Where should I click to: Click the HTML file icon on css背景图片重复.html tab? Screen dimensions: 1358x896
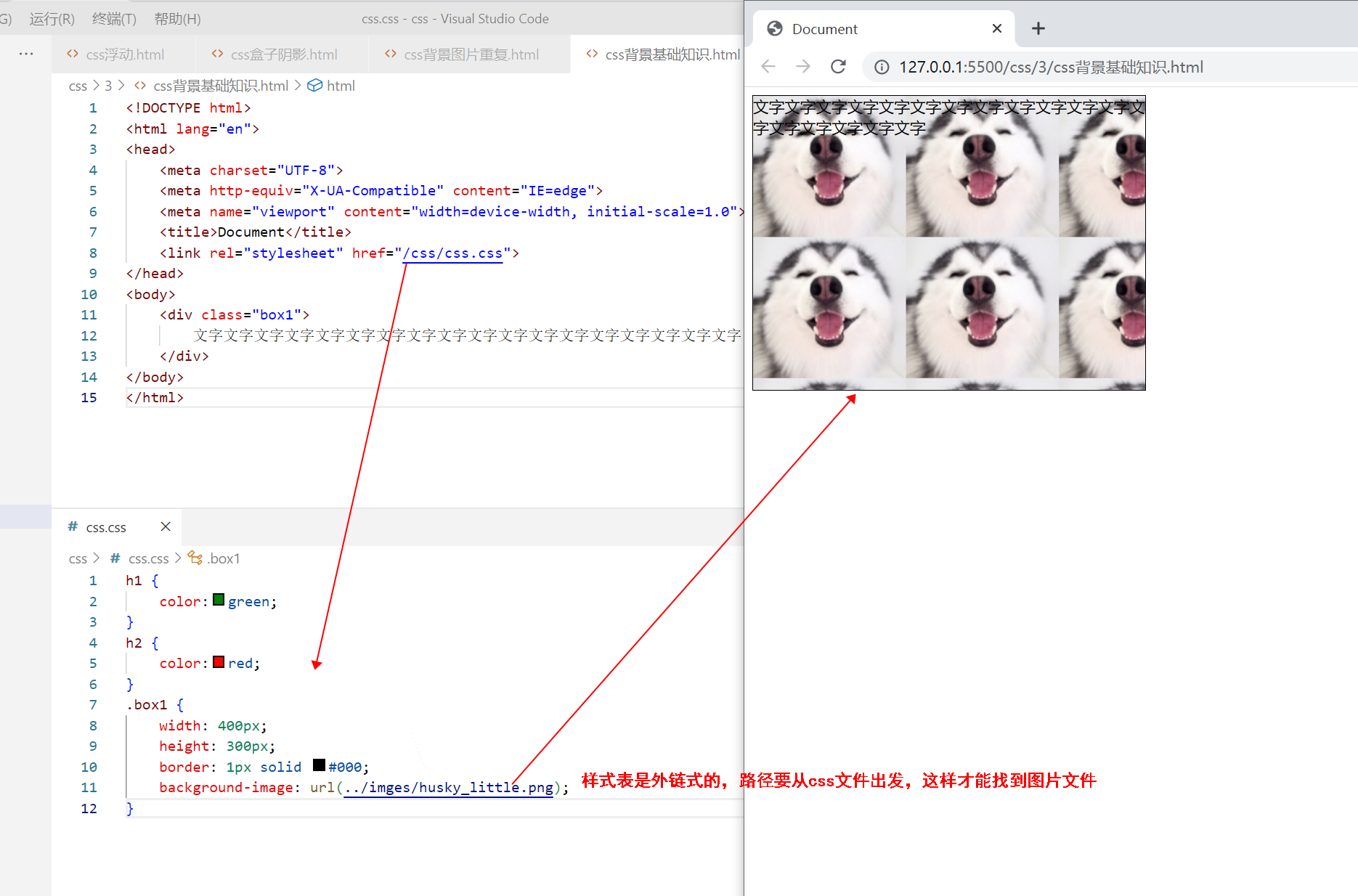(391, 54)
